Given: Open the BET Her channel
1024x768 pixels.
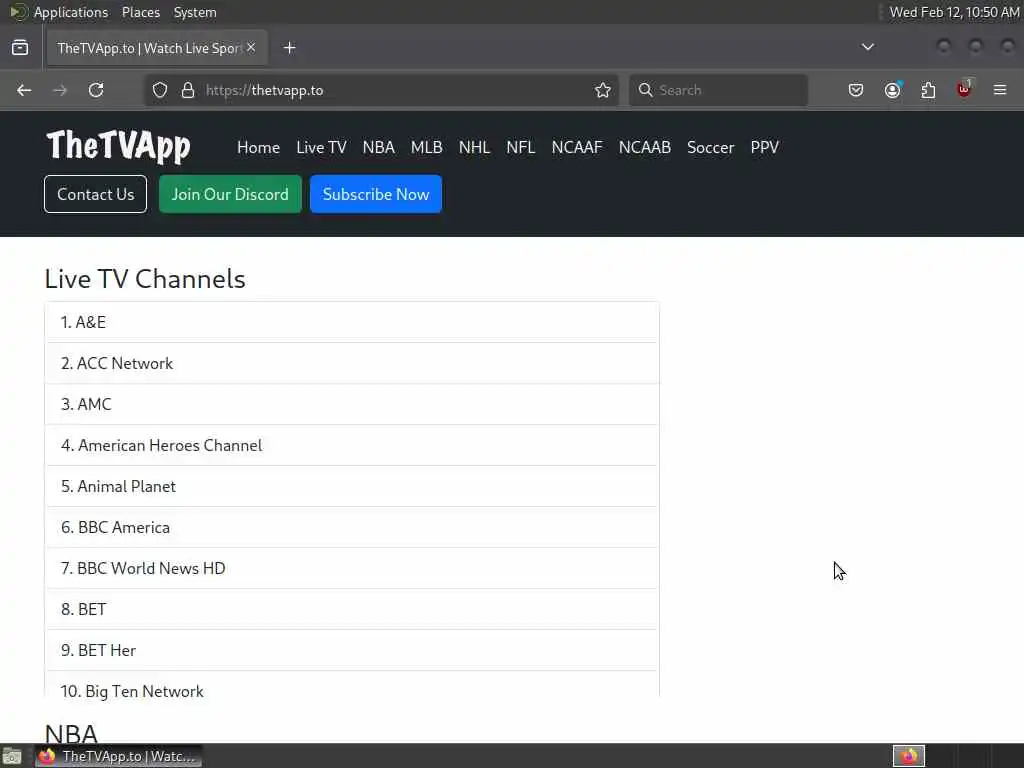Looking at the screenshot, I should click(x=352, y=650).
